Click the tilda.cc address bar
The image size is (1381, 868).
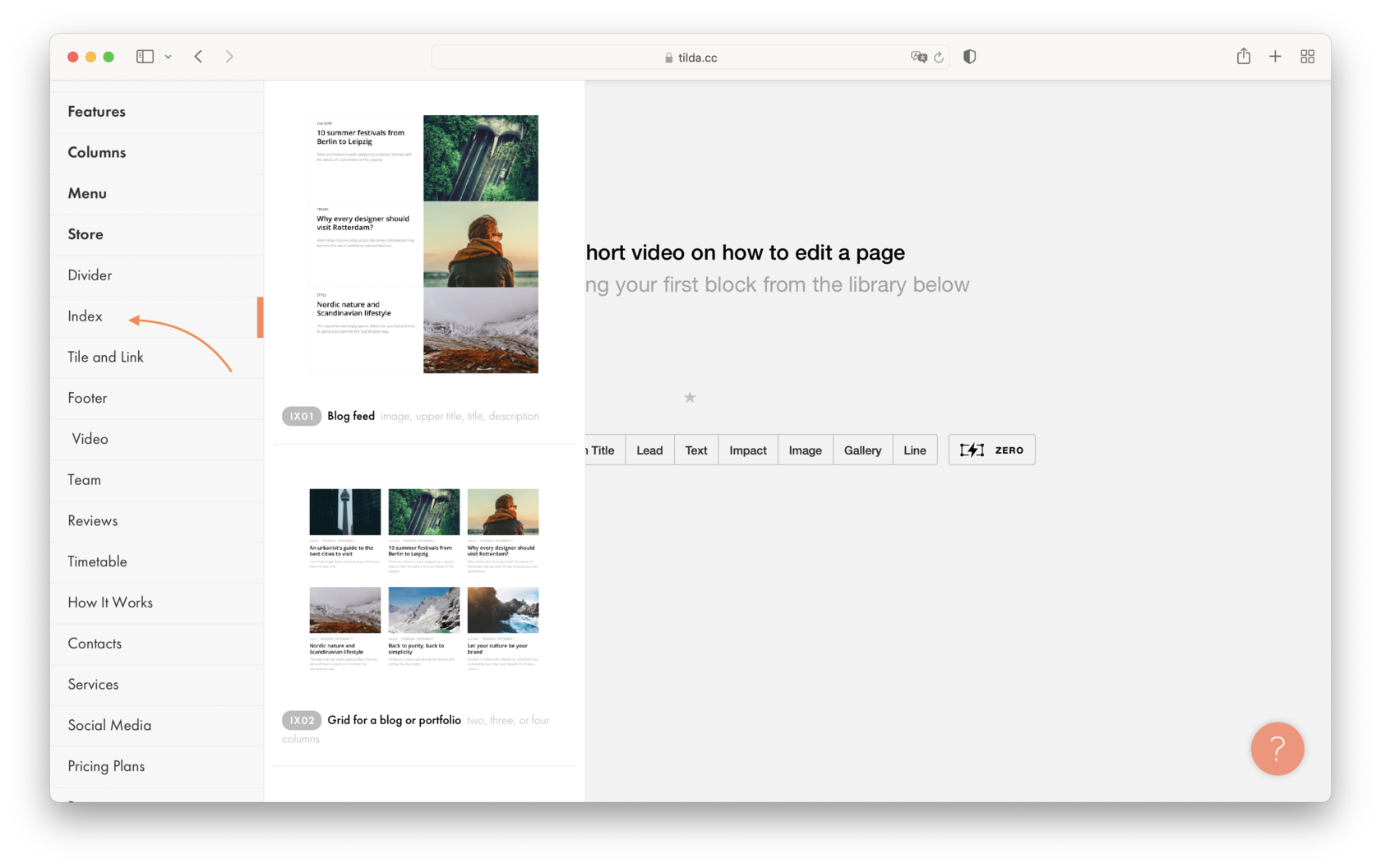tap(690, 58)
